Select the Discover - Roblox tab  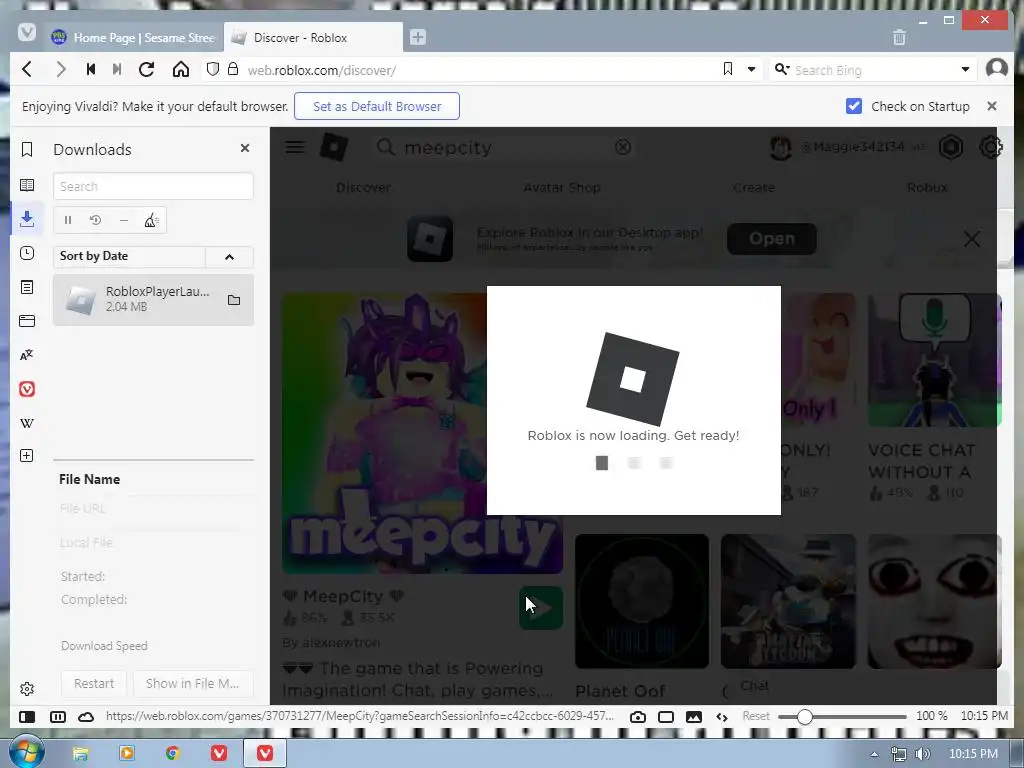[x=313, y=37]
